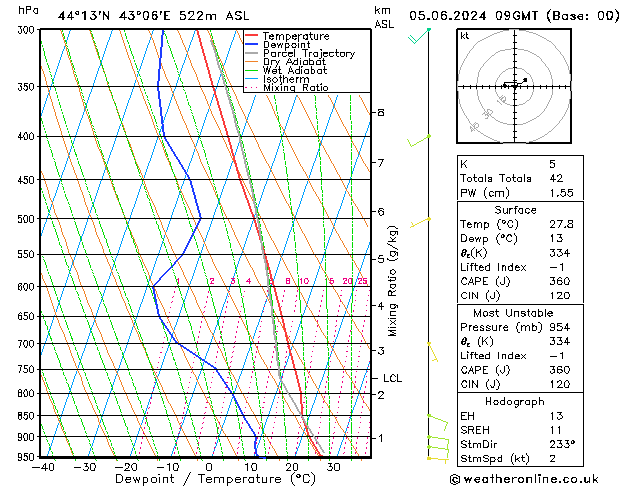Click the "hPa" pressure unit label
Image resolution: width=629 pixels, height=486 pixels.
[x=28, y=10]
